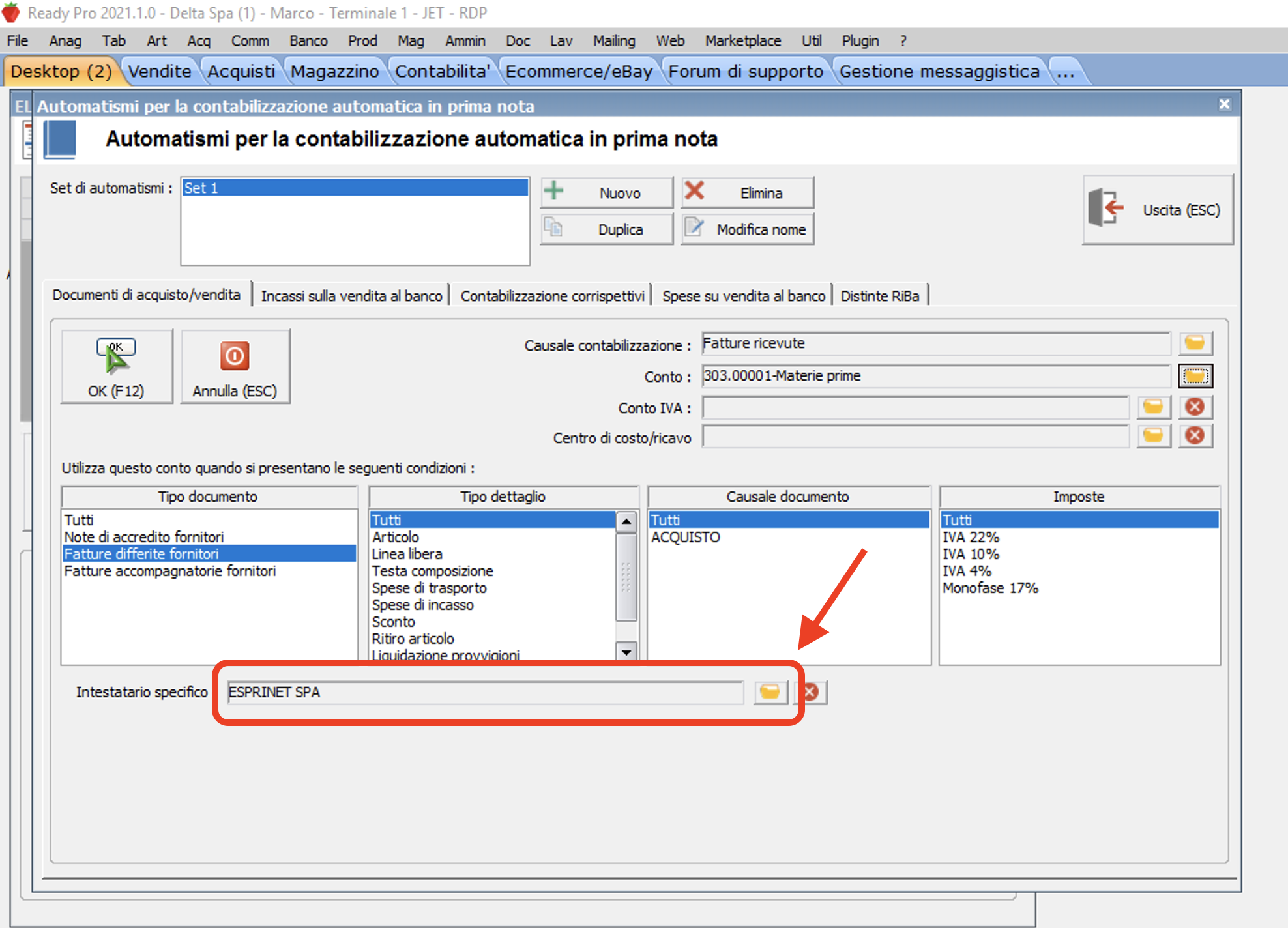Image resolution: width=1288 pixels, height=928 pixels.
Task: Open the Distinte RiBa tab
Action: click(x=879, y=296)
